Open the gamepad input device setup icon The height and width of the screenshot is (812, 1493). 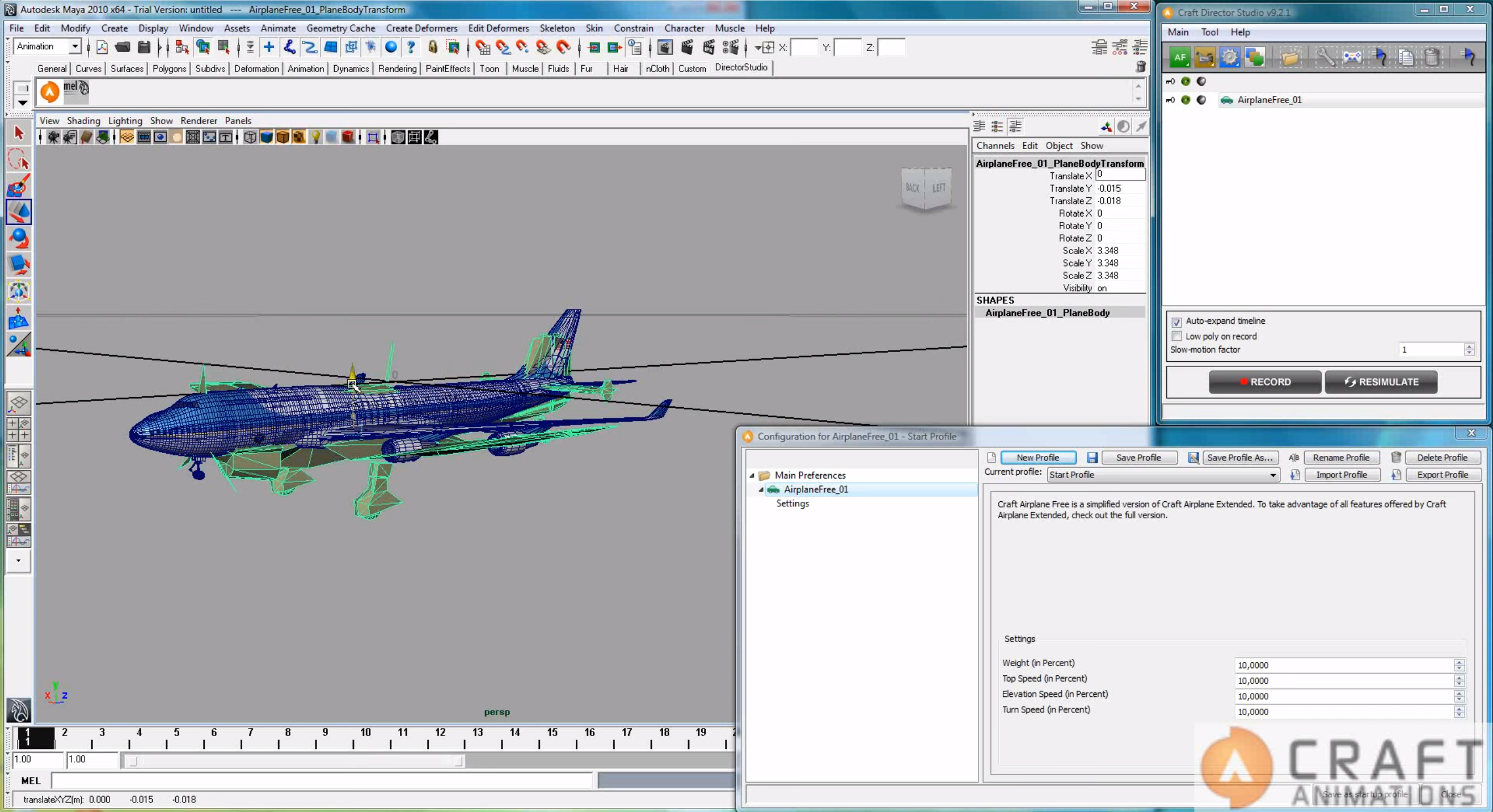coord(1352,57)
